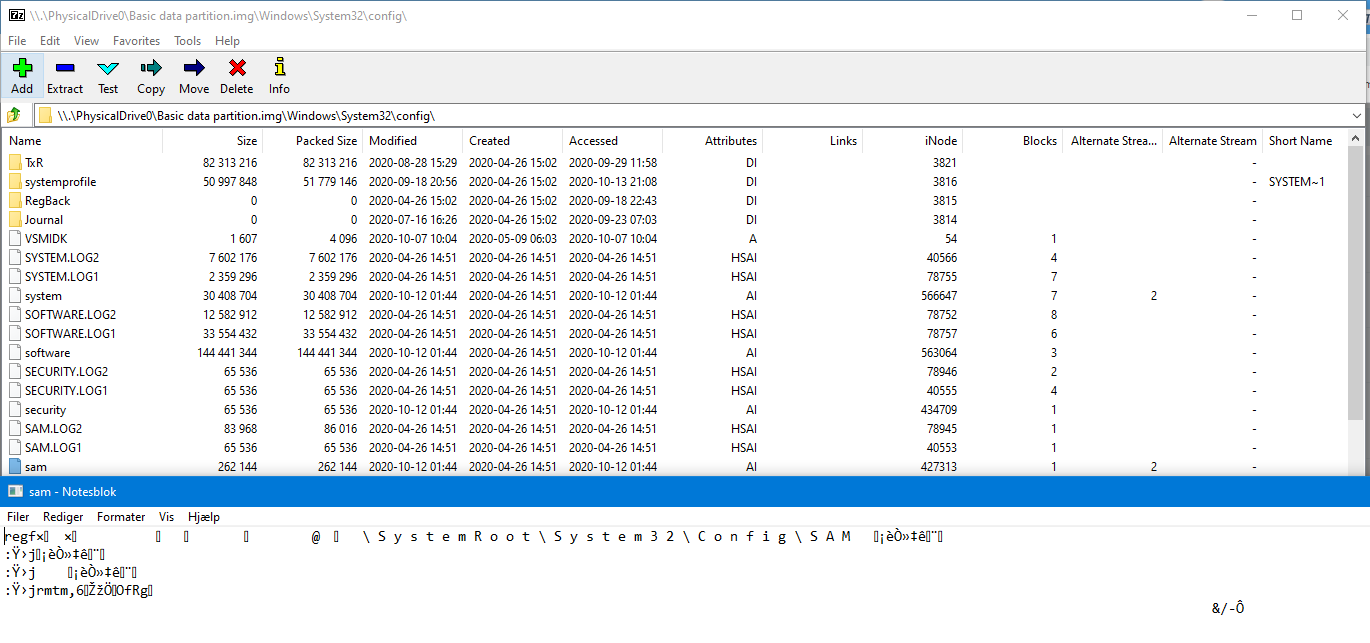Viewport: 1370px width, 643px height.
Task: Open the Formater menu in Notesblok
Action: coord(121,517)
